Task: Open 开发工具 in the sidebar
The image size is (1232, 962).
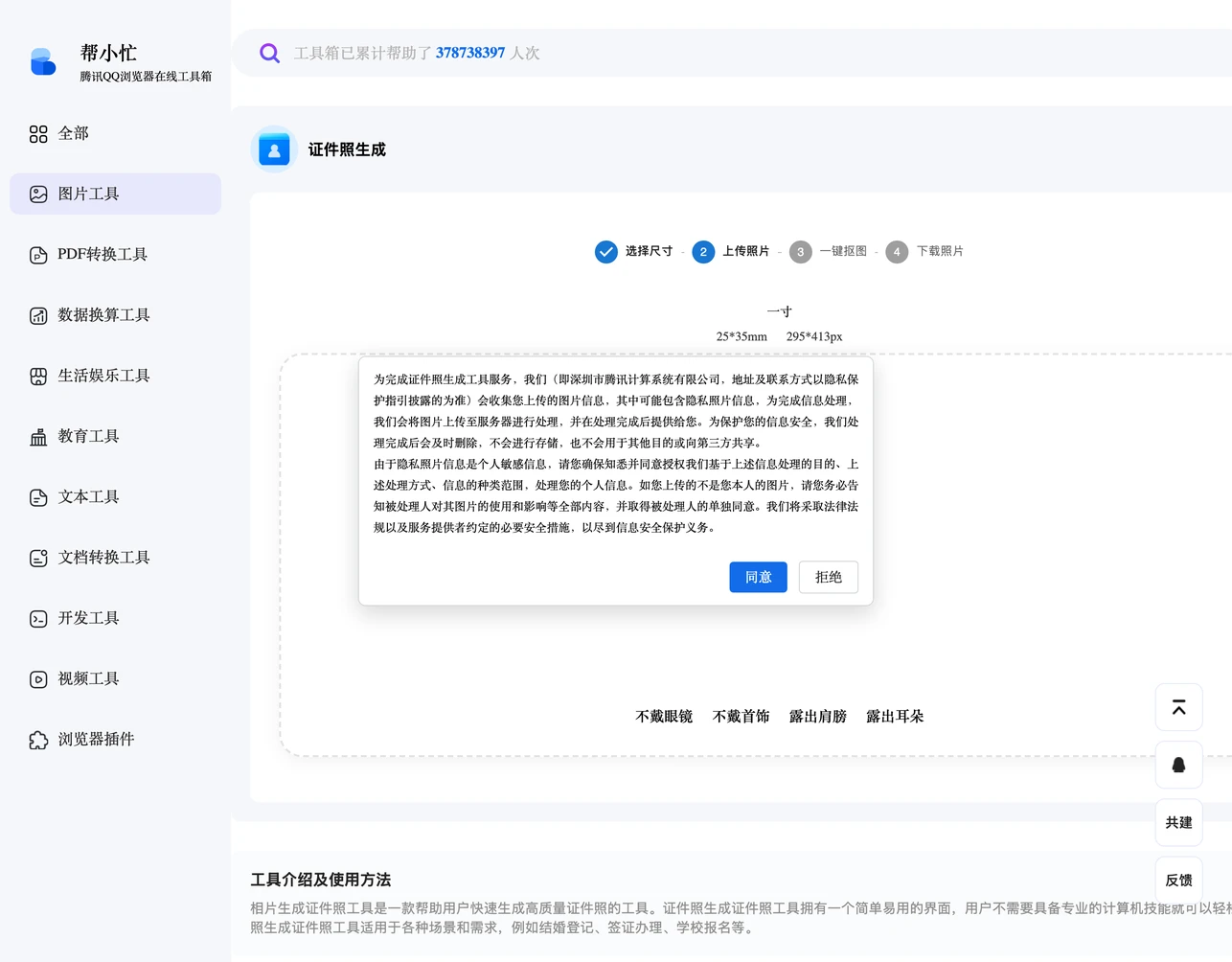Action: [115, 618]
